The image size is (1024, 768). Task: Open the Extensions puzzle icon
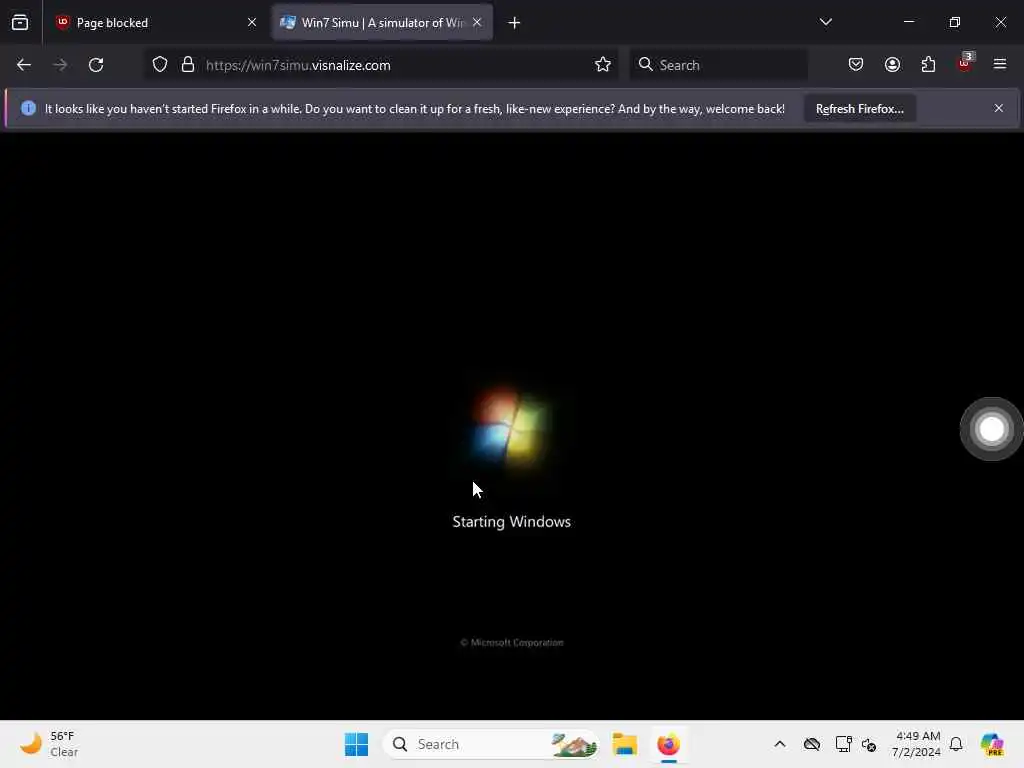click(x=928, y=65)
